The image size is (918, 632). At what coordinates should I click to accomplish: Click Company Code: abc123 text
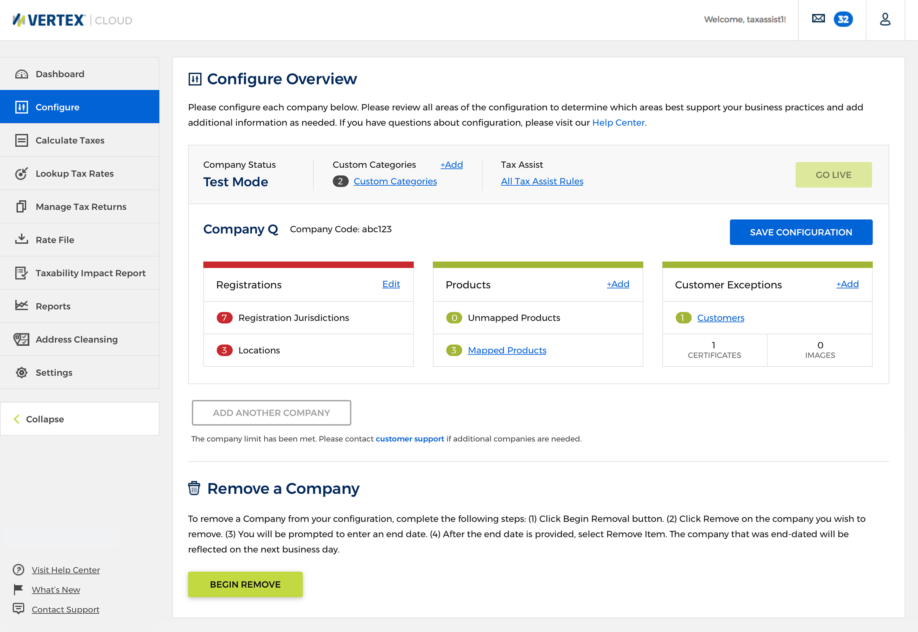pos(341,229)
